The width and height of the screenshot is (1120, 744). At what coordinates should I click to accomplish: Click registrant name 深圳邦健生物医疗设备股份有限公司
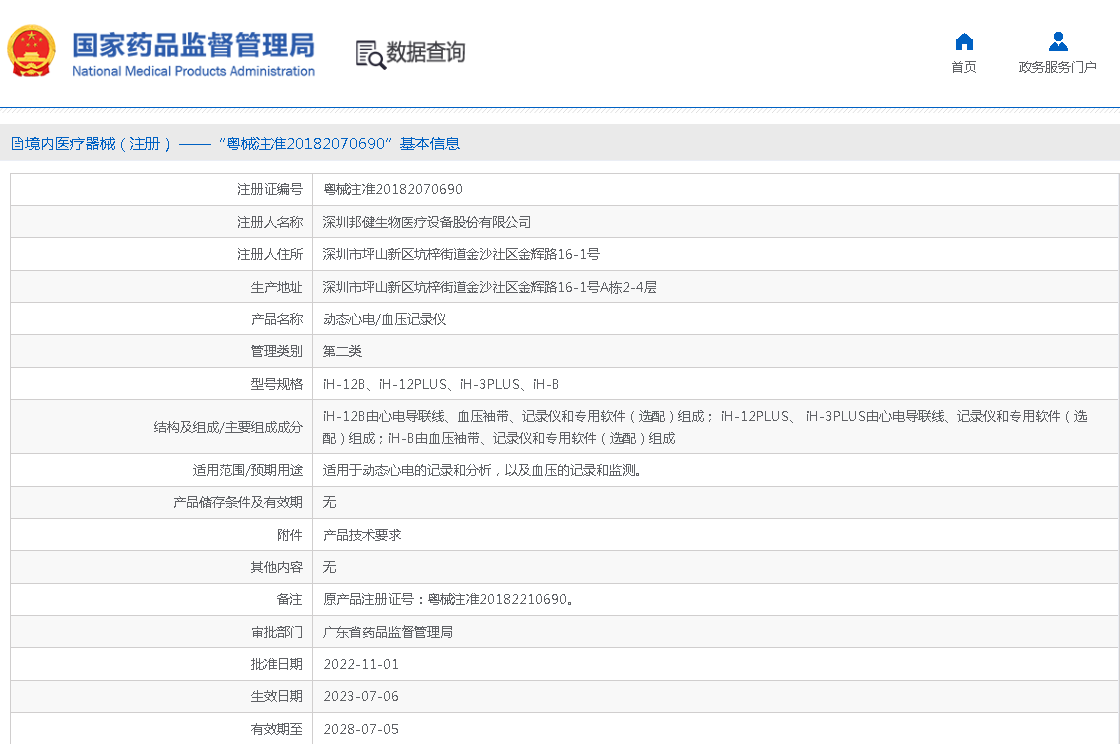[427, 222]
